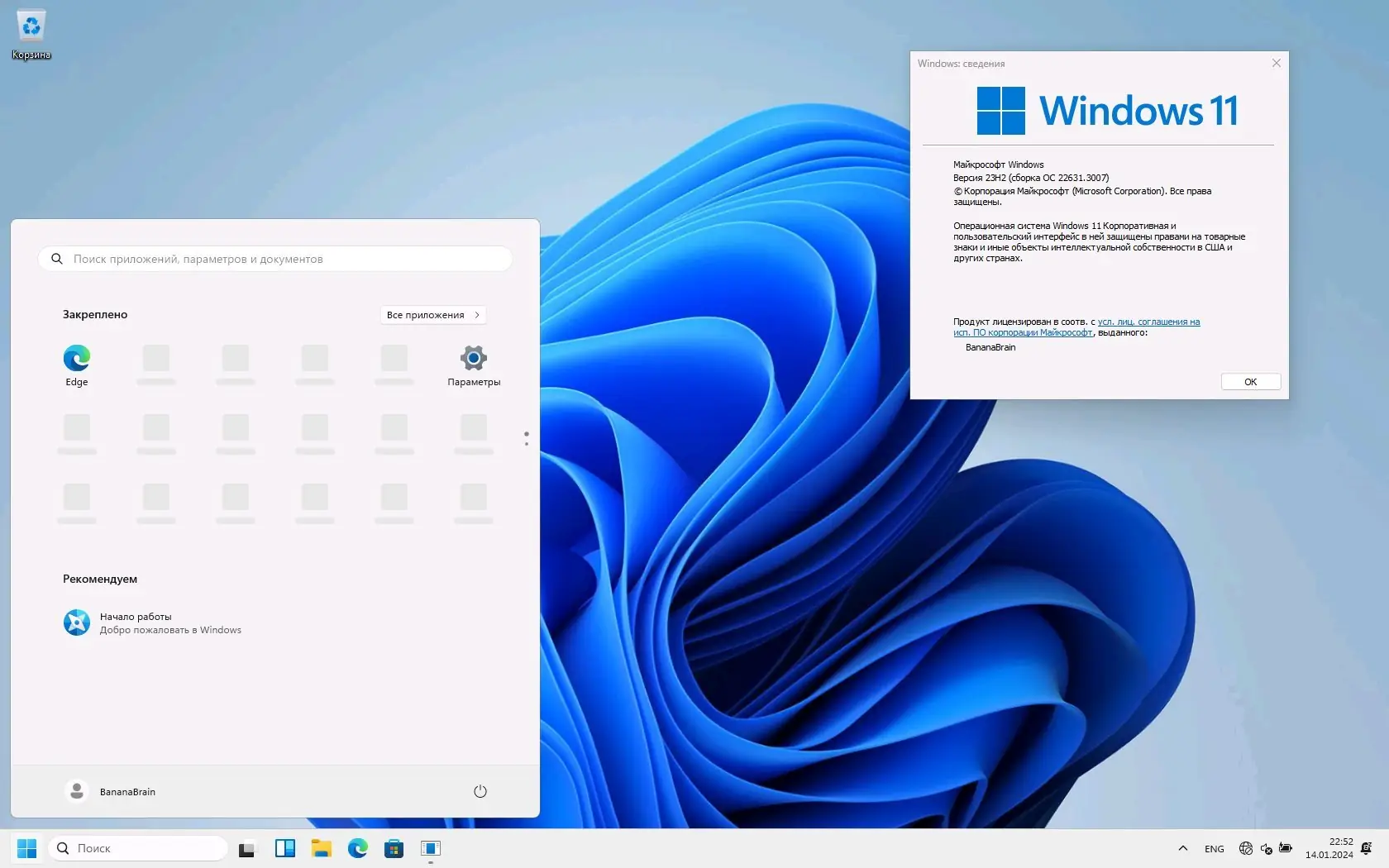Click the Майкрософт Windows text line
This screenshot has height=868, width=1389.
(x=999, y=165)
